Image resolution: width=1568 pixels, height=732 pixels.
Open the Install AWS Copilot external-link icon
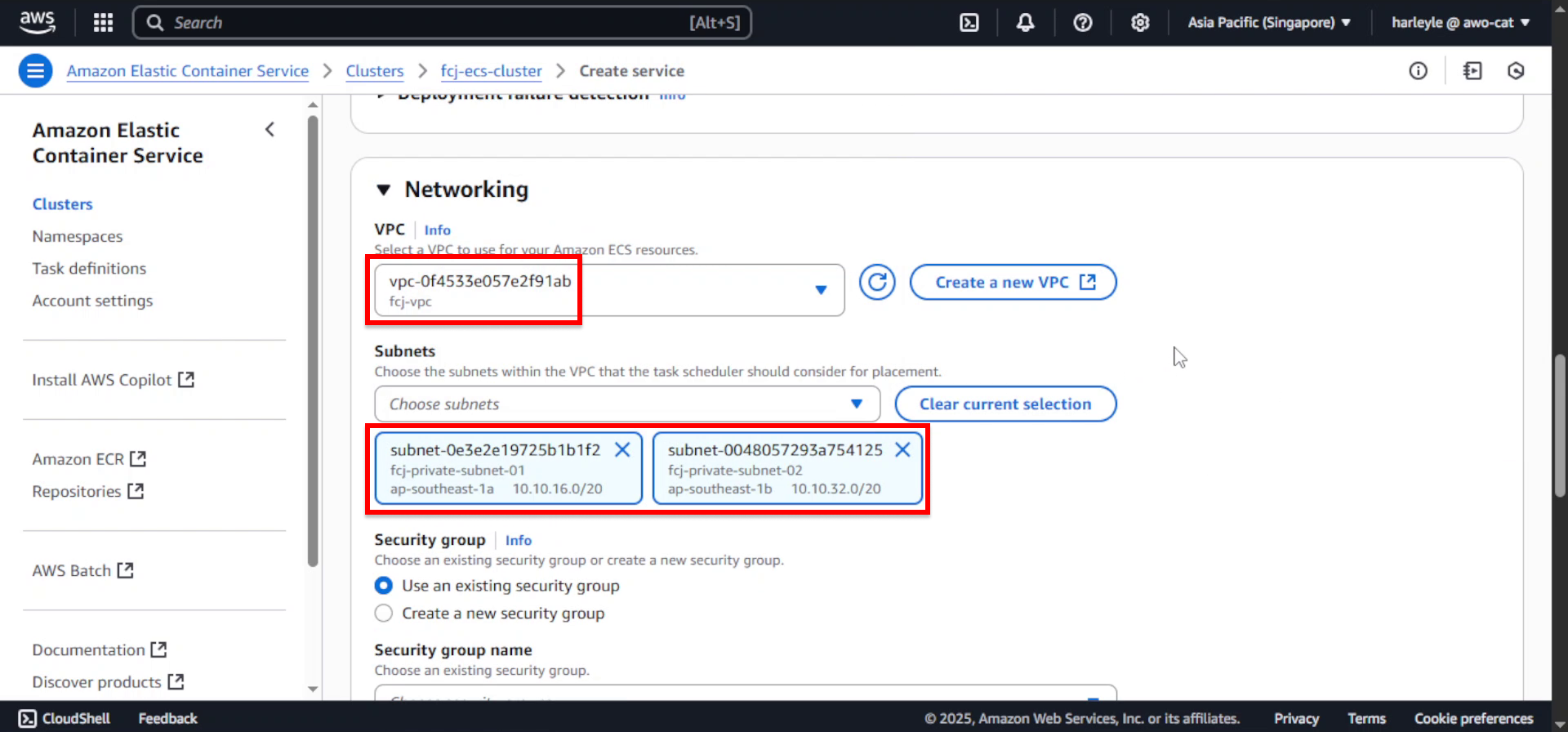click(x=186, y=379)
